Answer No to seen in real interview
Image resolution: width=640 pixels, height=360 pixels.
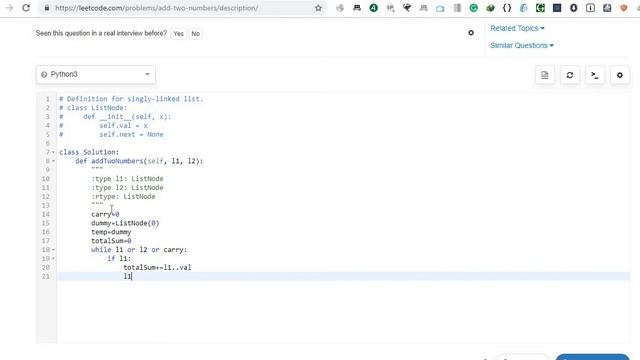pos(196,34)
